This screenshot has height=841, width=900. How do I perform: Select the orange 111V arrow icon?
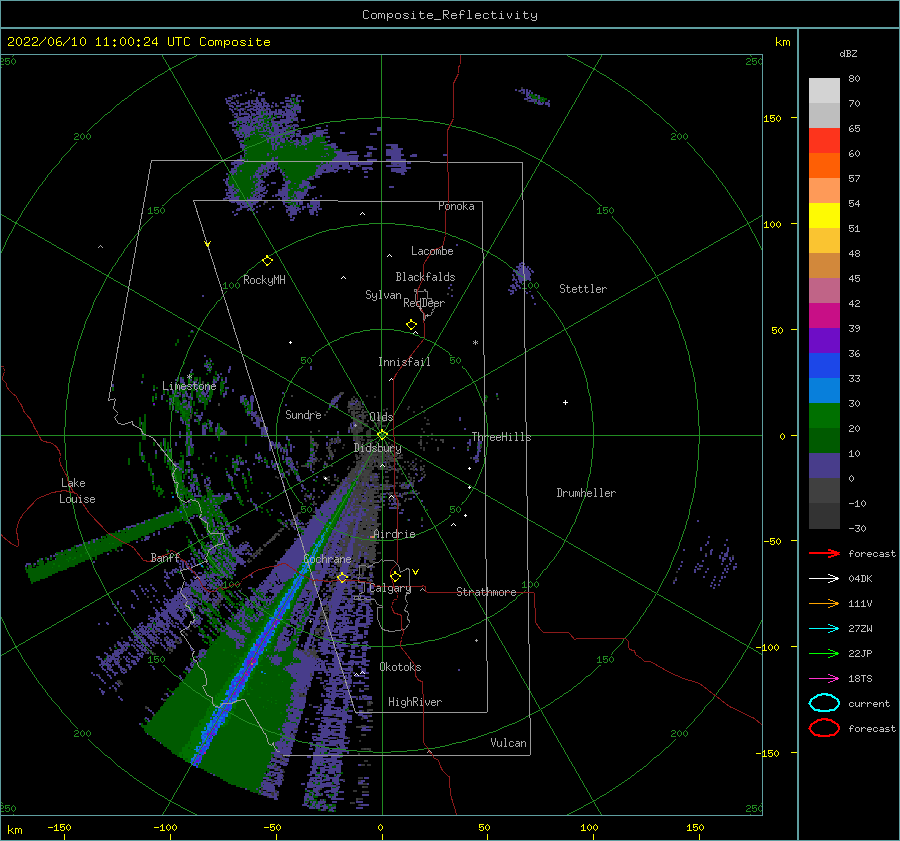[824, 603]
